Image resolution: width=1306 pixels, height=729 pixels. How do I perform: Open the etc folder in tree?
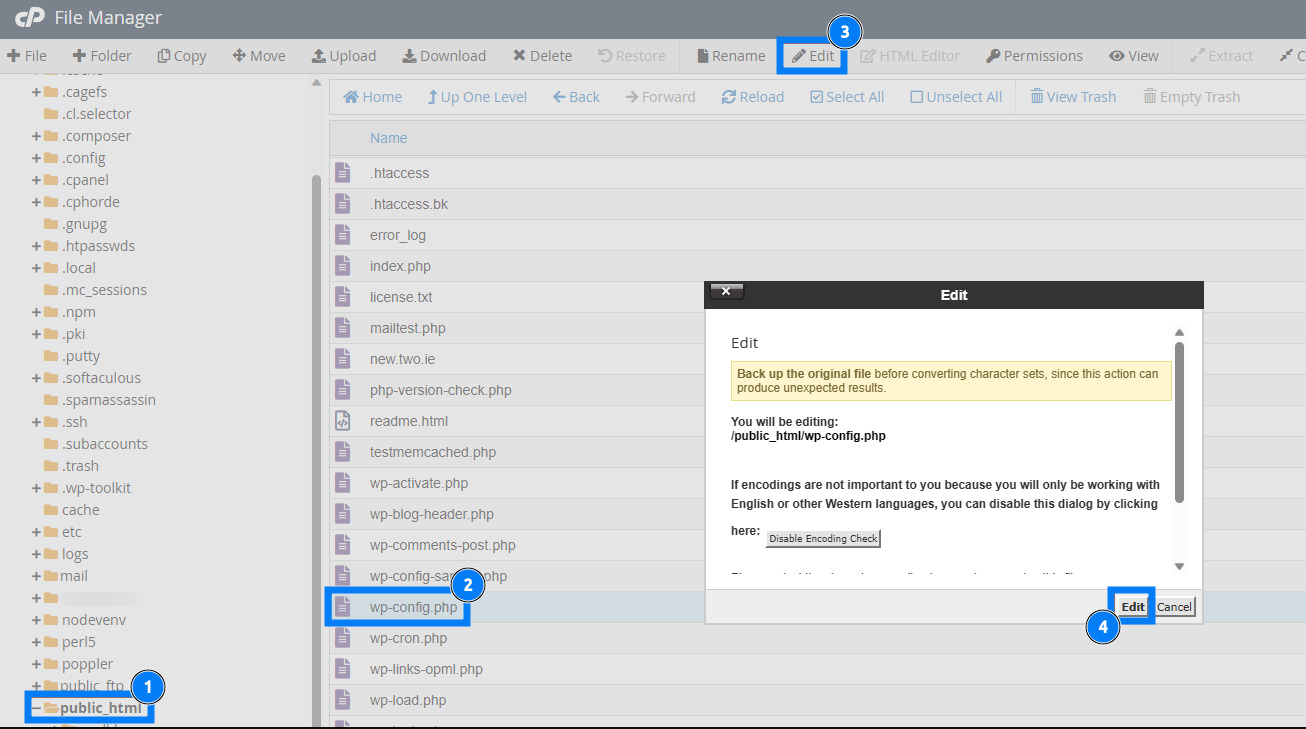(x=71, y=532)
